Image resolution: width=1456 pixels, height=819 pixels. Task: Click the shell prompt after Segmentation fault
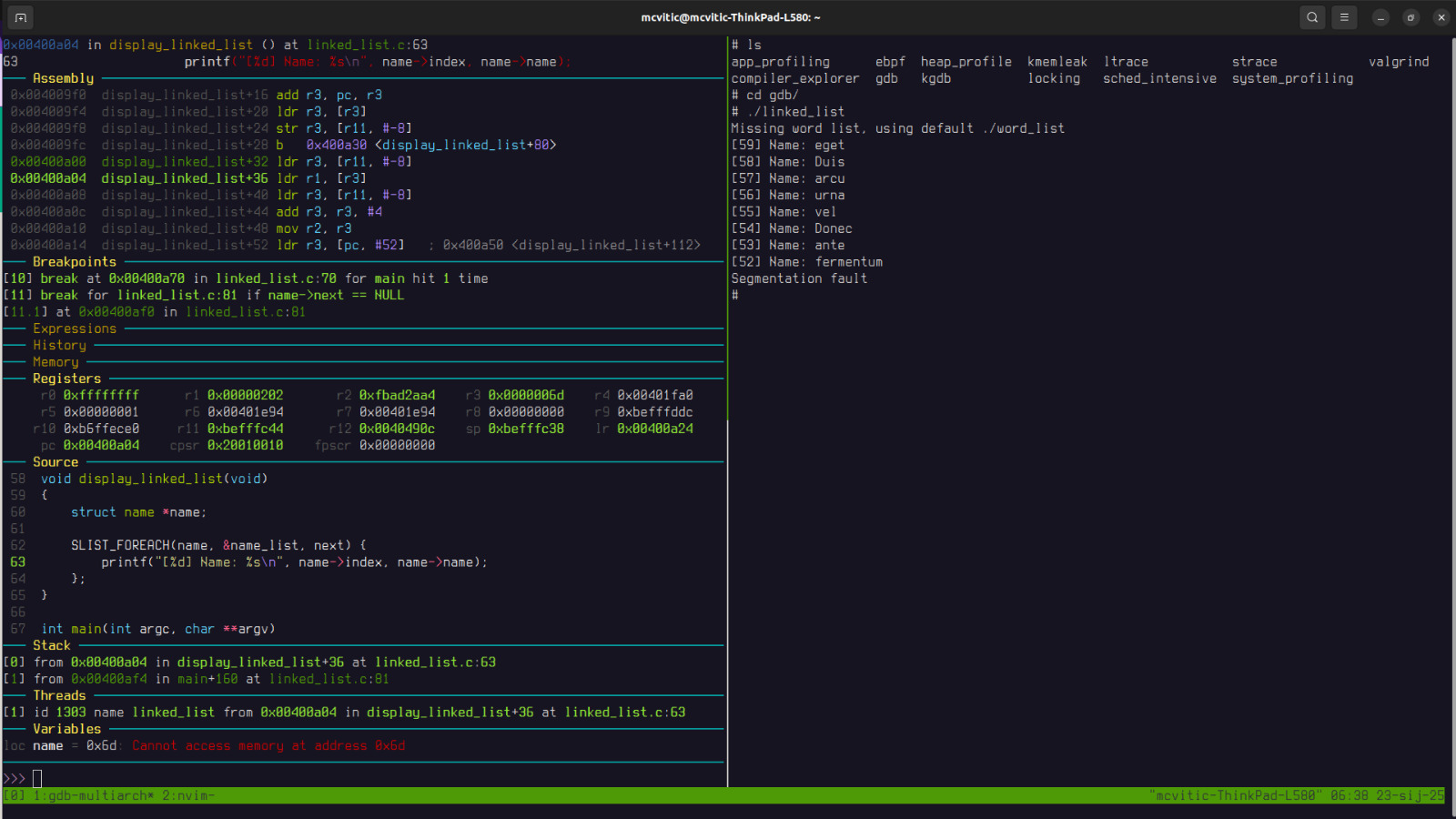coord(735,296)
